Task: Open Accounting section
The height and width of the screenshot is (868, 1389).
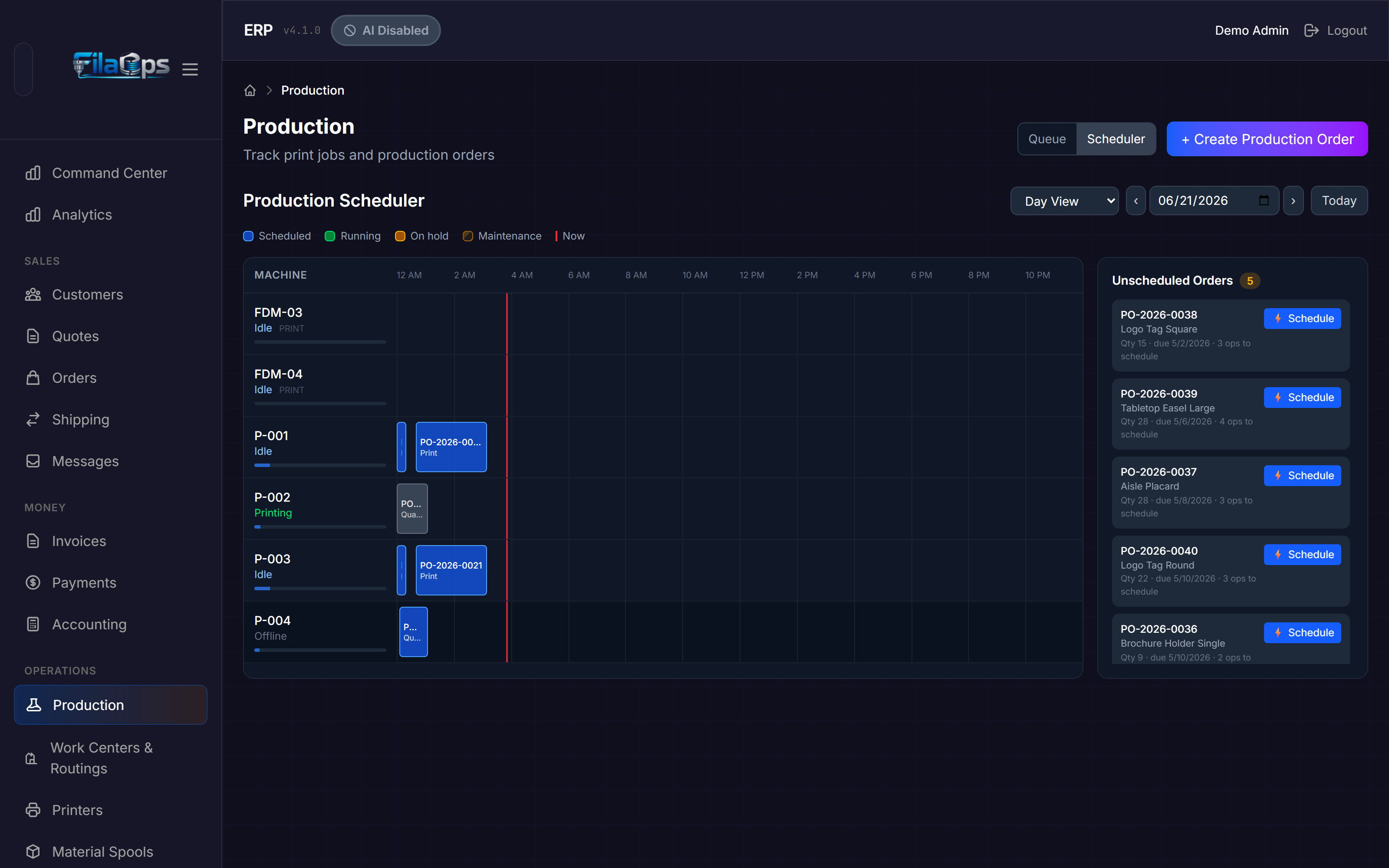Action: point(111,624)
